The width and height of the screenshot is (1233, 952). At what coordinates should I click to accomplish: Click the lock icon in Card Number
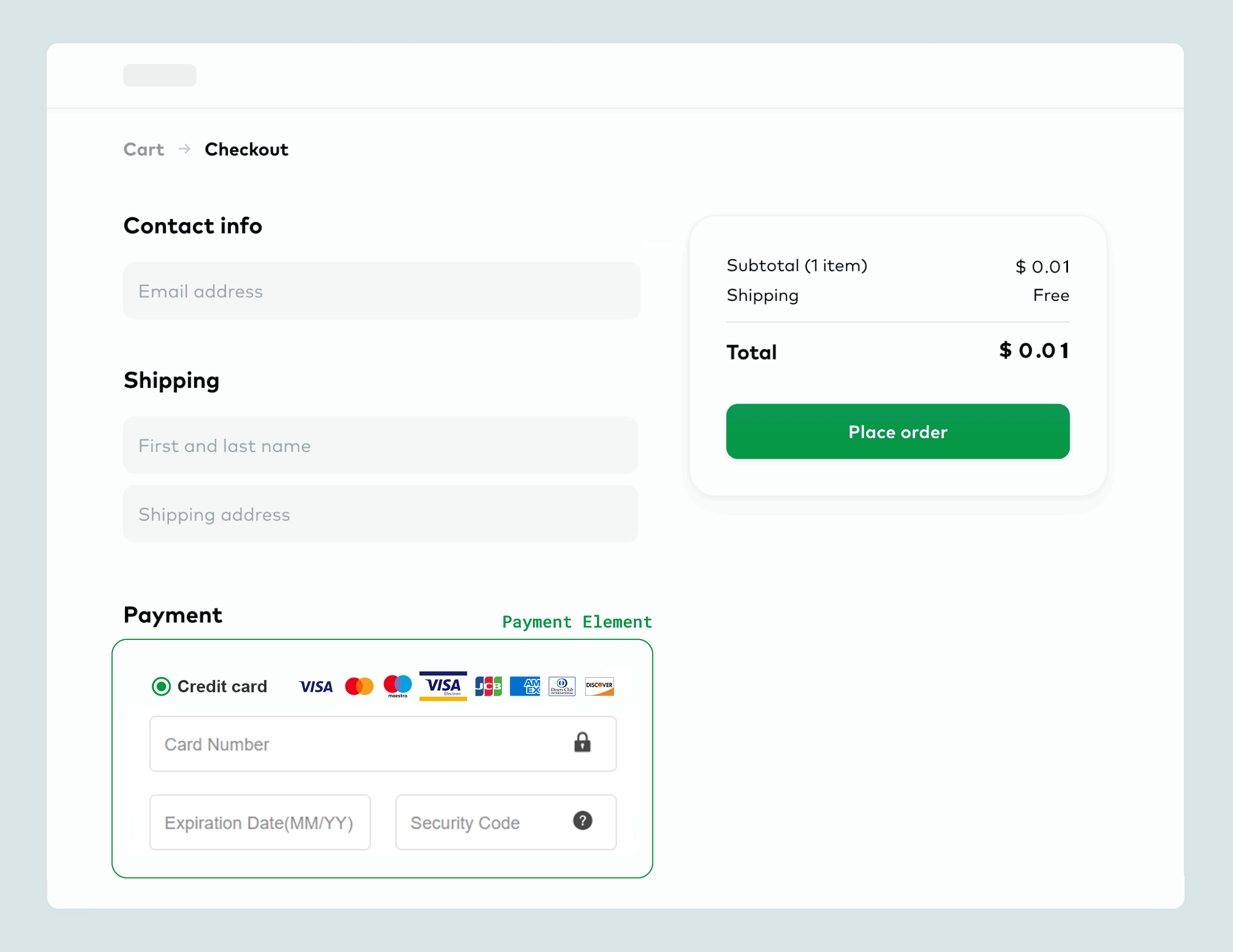tap(582, 743)
